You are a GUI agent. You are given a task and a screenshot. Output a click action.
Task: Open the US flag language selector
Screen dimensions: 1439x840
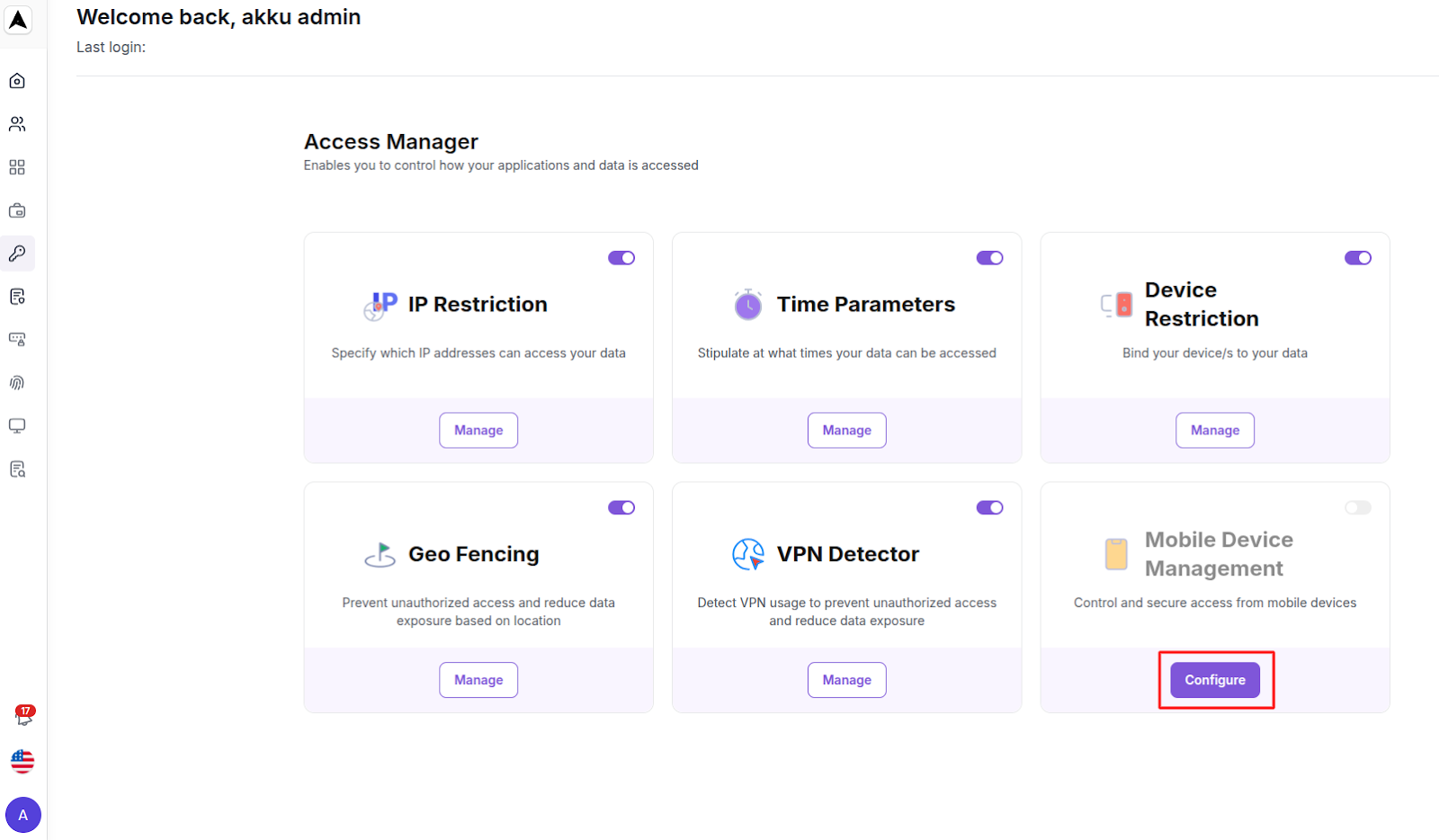pos(22,761)
